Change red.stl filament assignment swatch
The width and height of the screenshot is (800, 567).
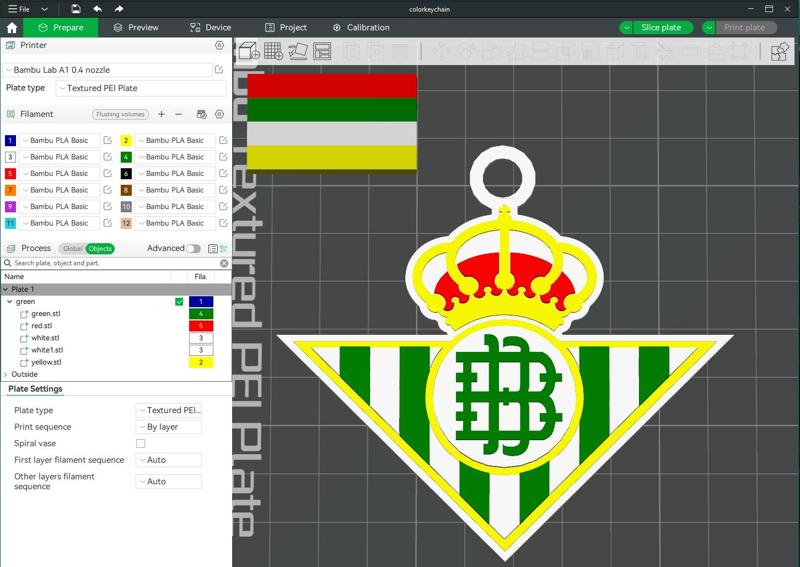pos(201,326)
